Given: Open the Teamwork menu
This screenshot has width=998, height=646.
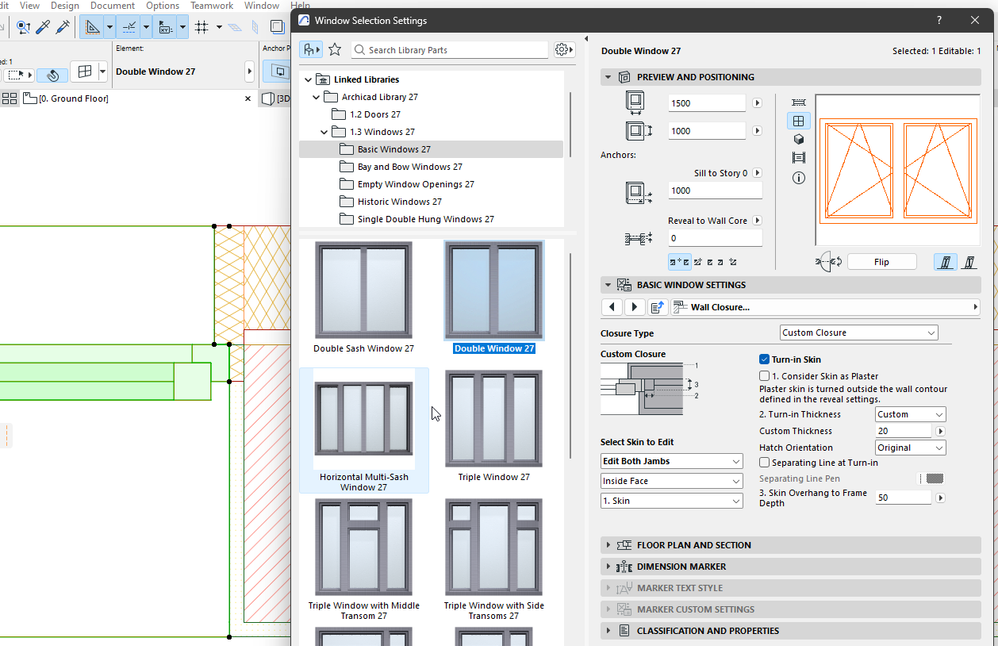Looking at the screenshot, I should coord(211,6).
